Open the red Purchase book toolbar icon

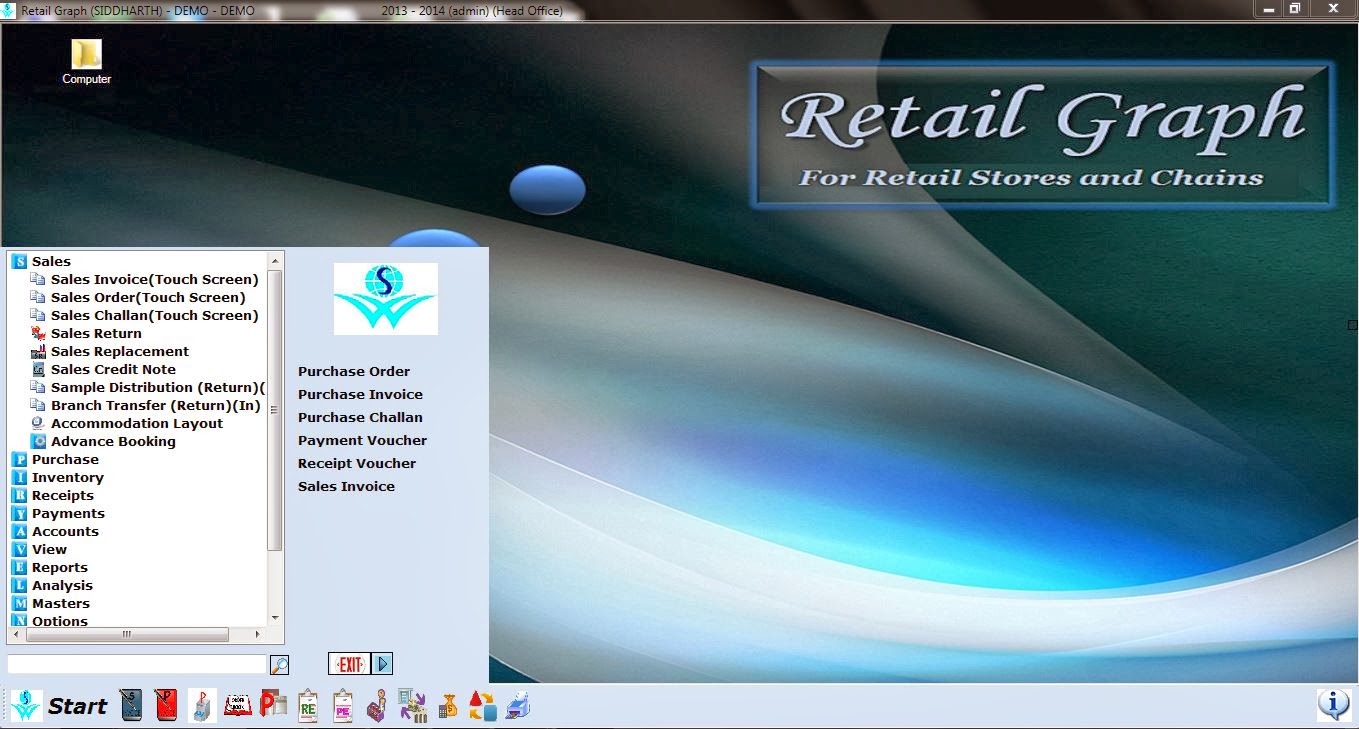coord(166,706)
